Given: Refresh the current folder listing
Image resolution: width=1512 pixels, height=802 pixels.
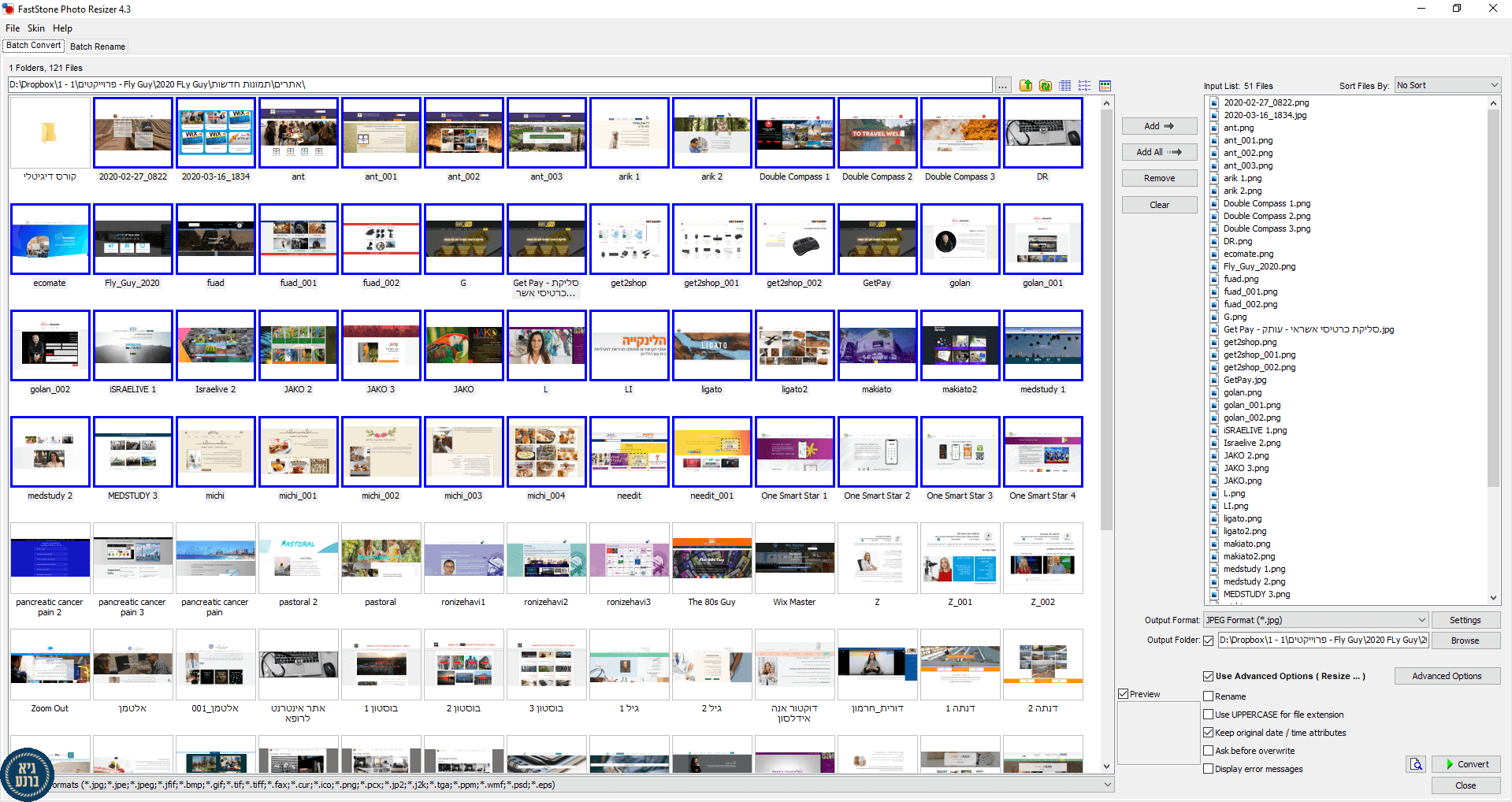Looking at the screenshot, I should 1046,85.
